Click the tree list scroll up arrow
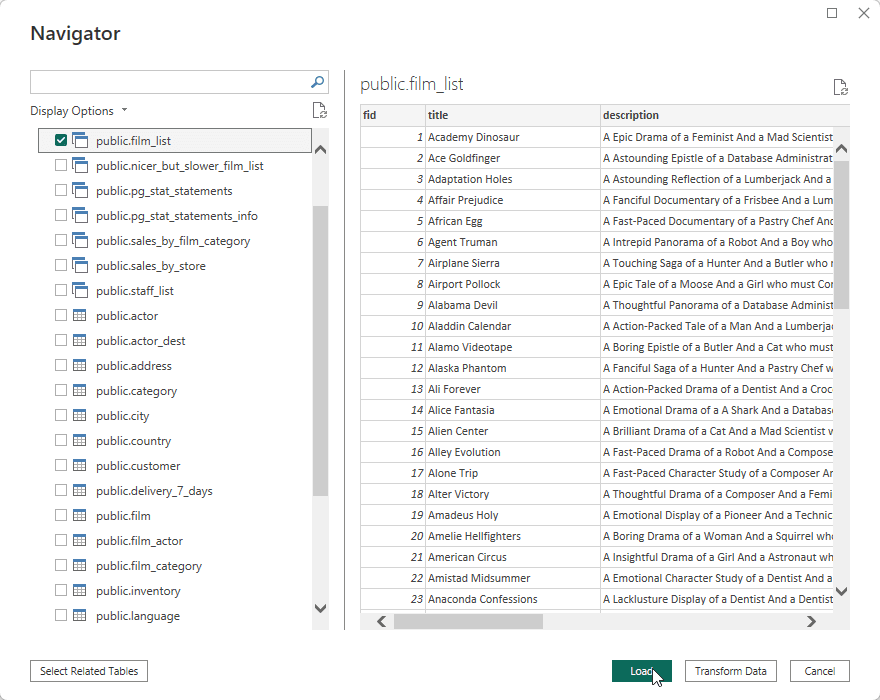This screenshot has width=880, height=700. [320, 150]
